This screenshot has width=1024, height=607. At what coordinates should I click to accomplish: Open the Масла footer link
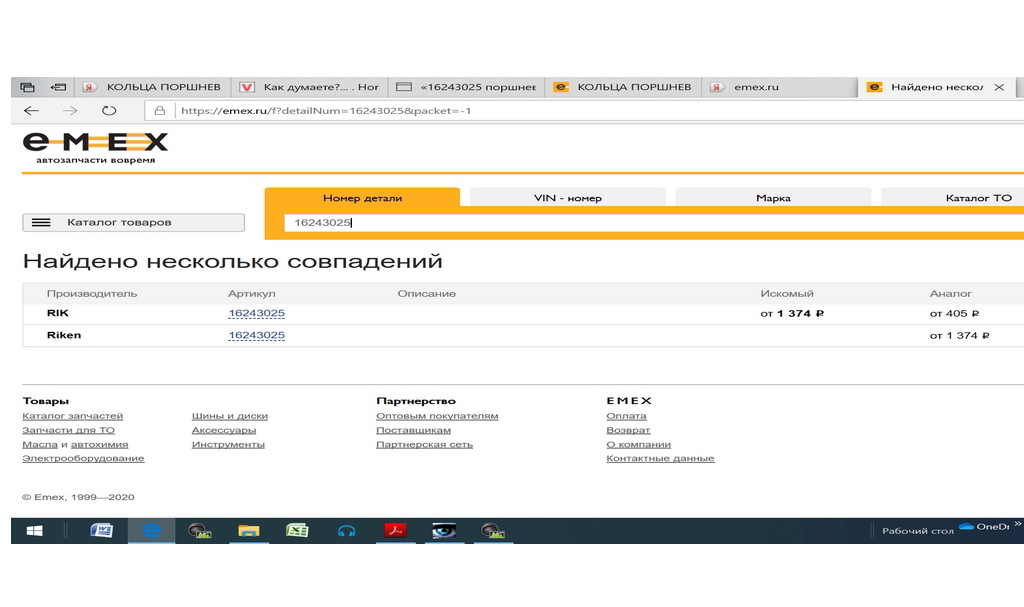(x=40, y=444)
